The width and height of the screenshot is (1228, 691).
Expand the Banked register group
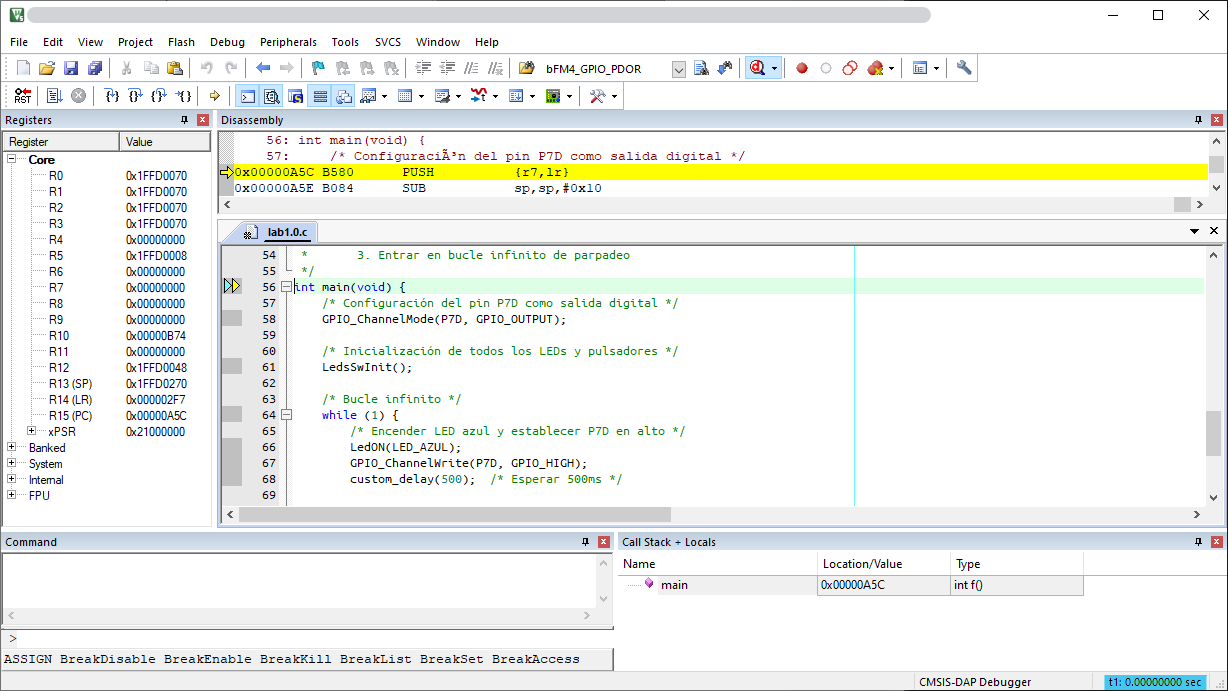click(x=12, y=448)
